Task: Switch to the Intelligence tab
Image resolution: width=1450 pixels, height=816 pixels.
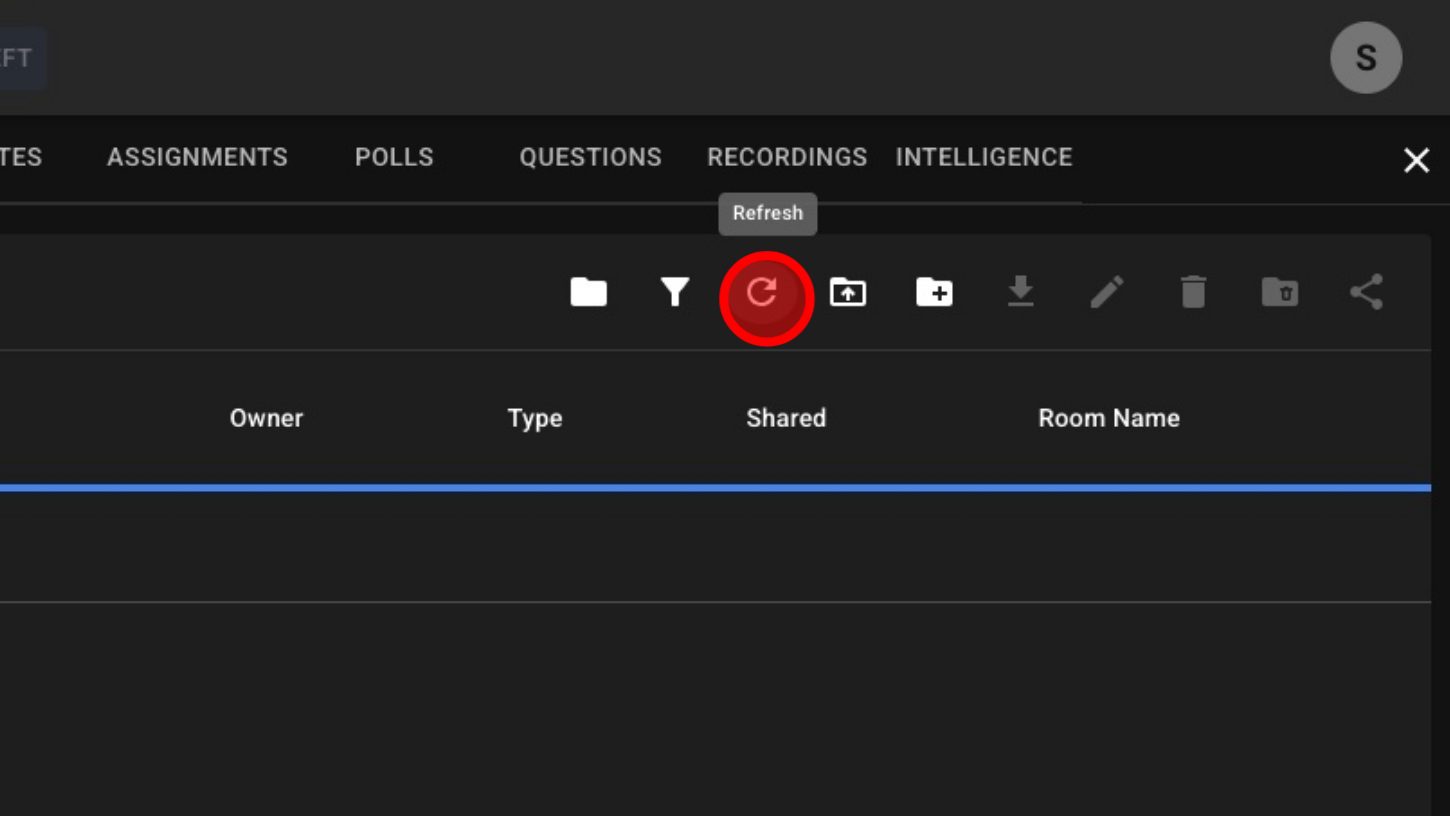Action: point(983,157)
